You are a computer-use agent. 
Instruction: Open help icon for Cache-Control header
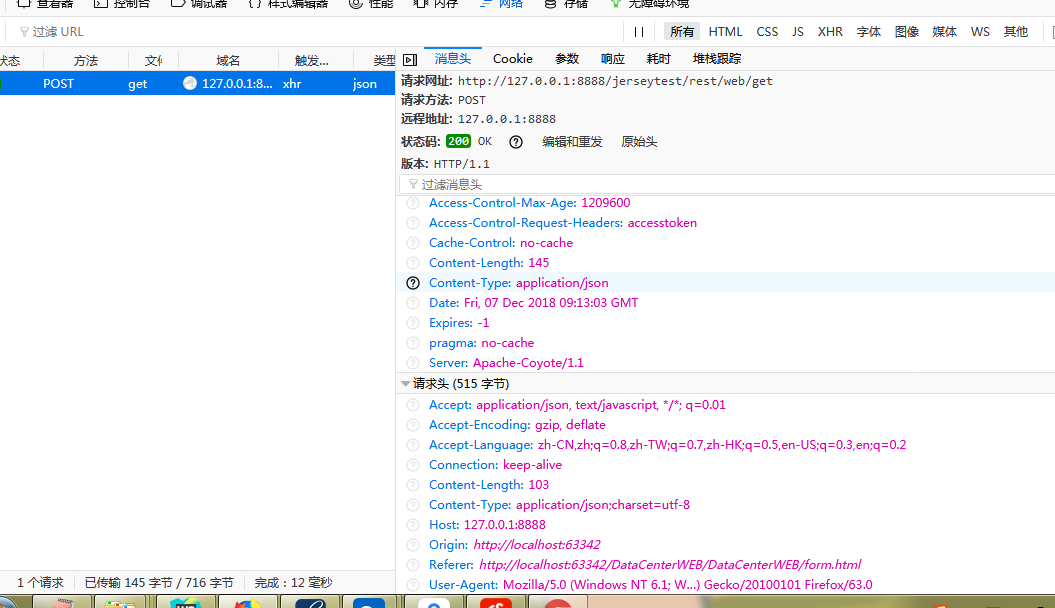[x=413, y=243]
